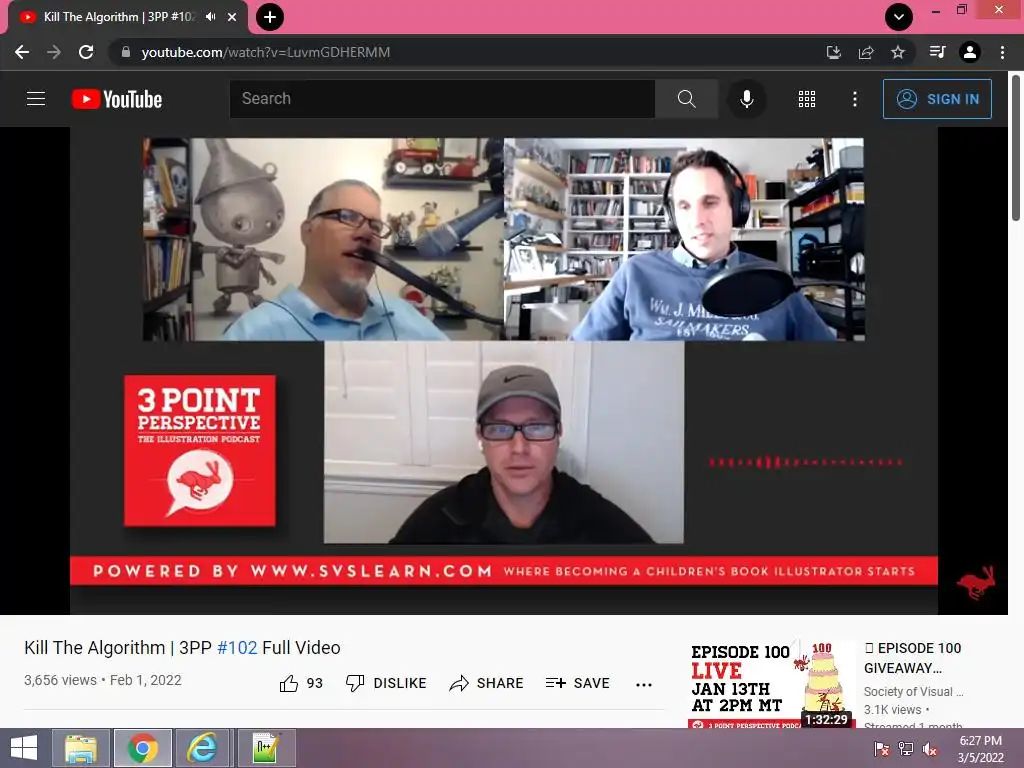Click the SIGN IN button
The height and width of the screenshot is (768, 1024).
tap(937, 99)
